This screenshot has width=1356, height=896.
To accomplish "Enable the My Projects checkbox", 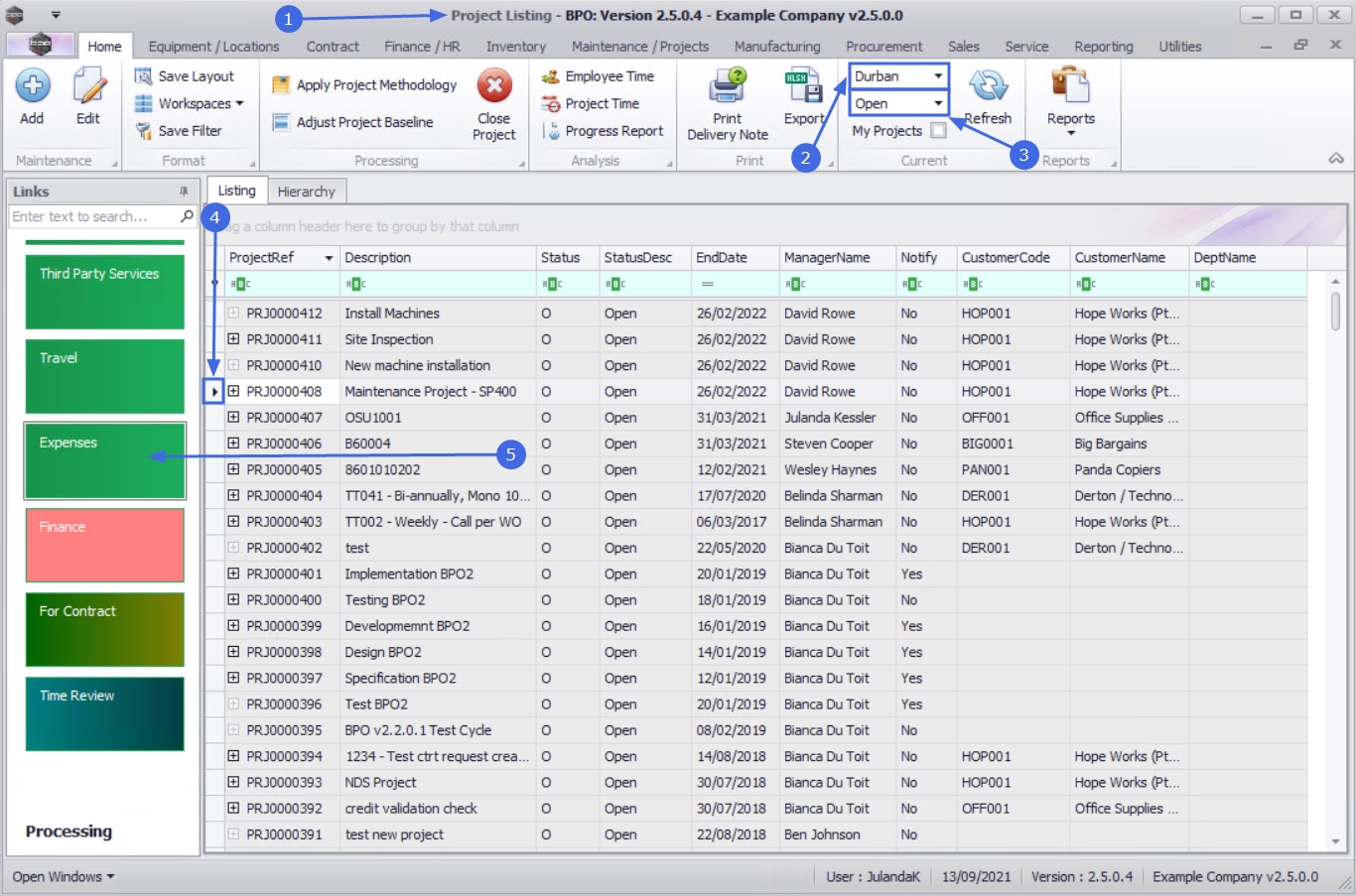I will [x=938, y=131].
